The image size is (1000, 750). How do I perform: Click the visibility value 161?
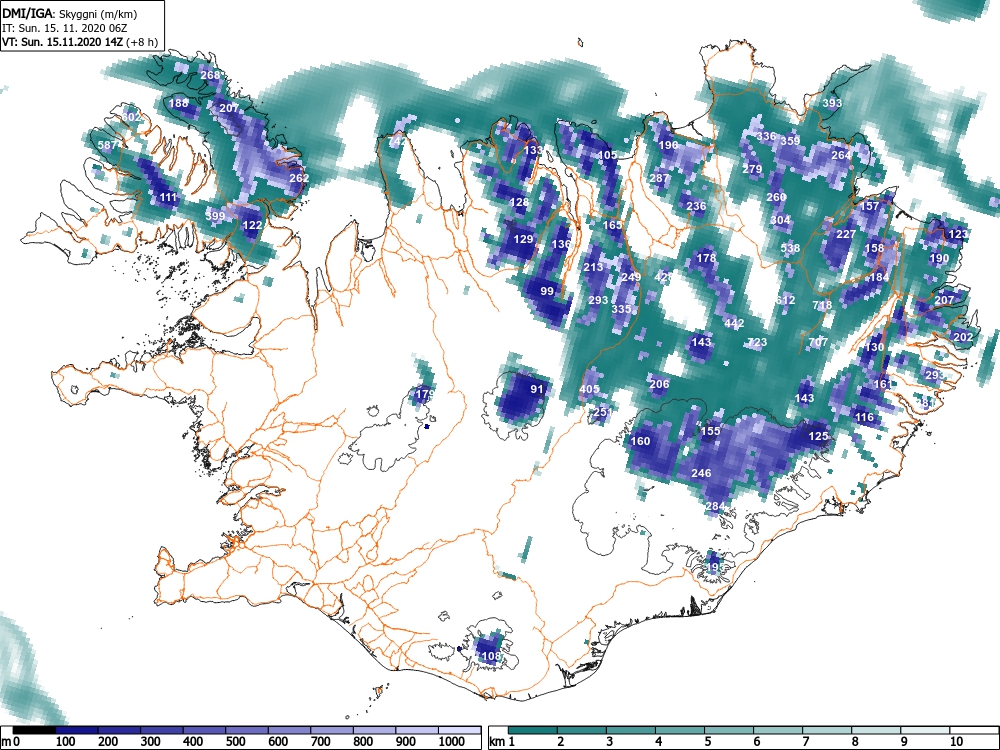(x=883, y=384)
